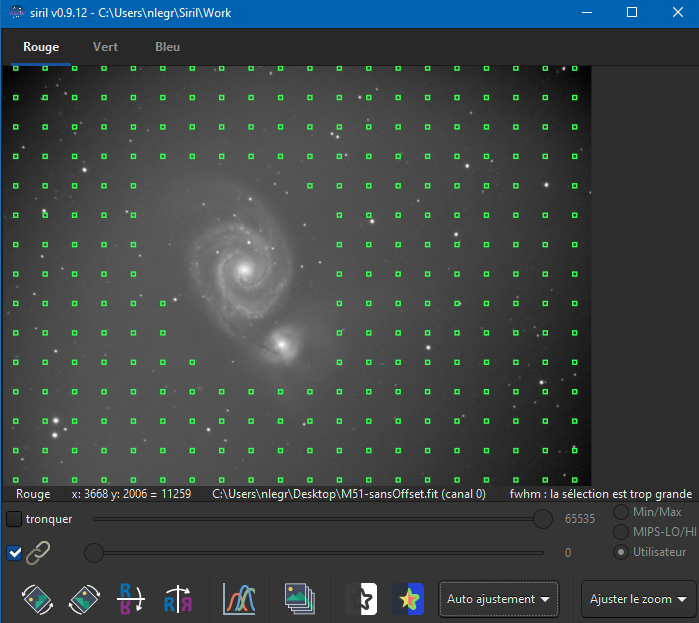Toggle the negative view star icon
The image size is (699, 623).
pos(362,599)
